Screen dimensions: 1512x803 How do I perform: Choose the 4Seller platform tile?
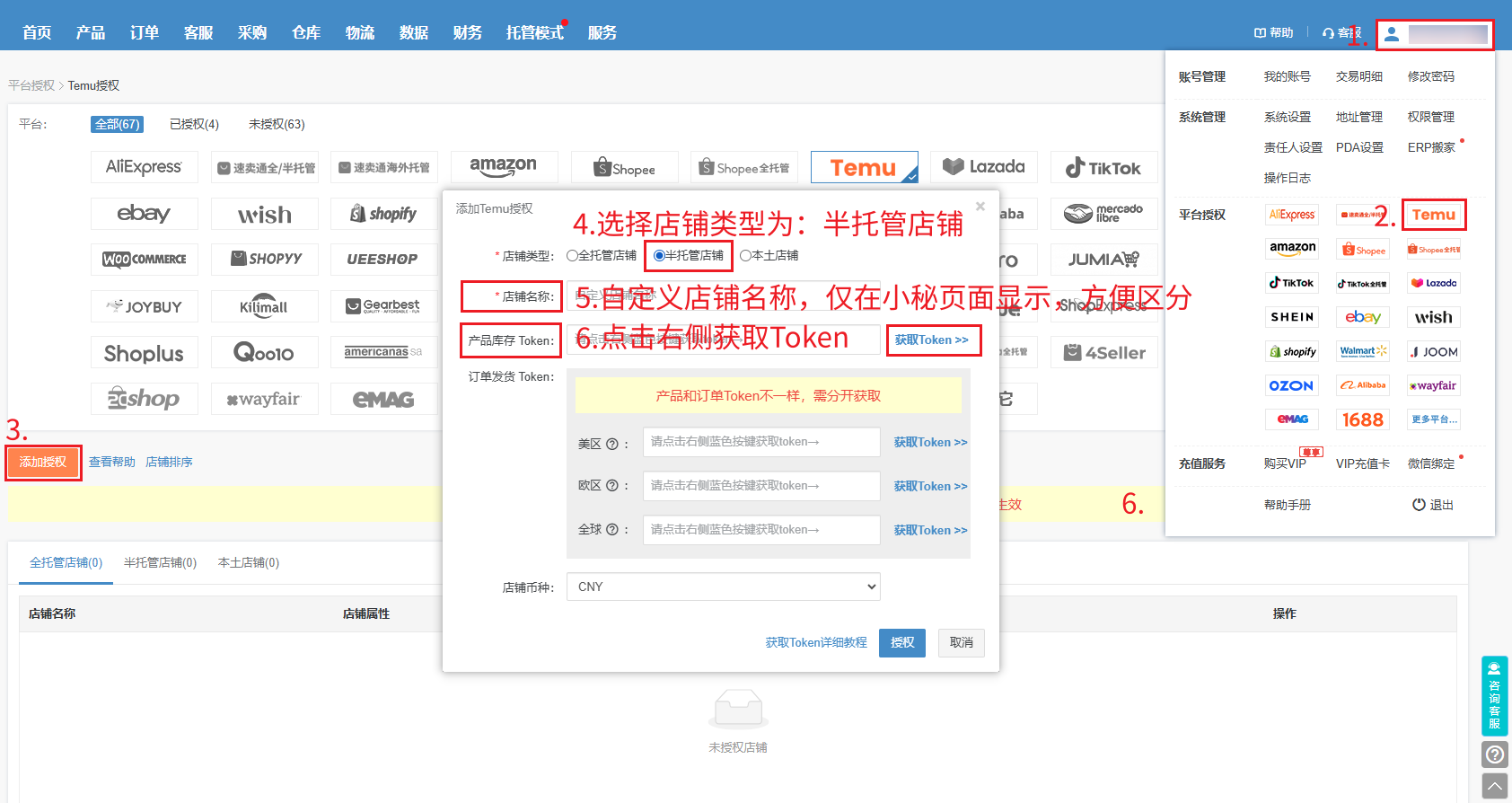click(x=1103, y=353)
